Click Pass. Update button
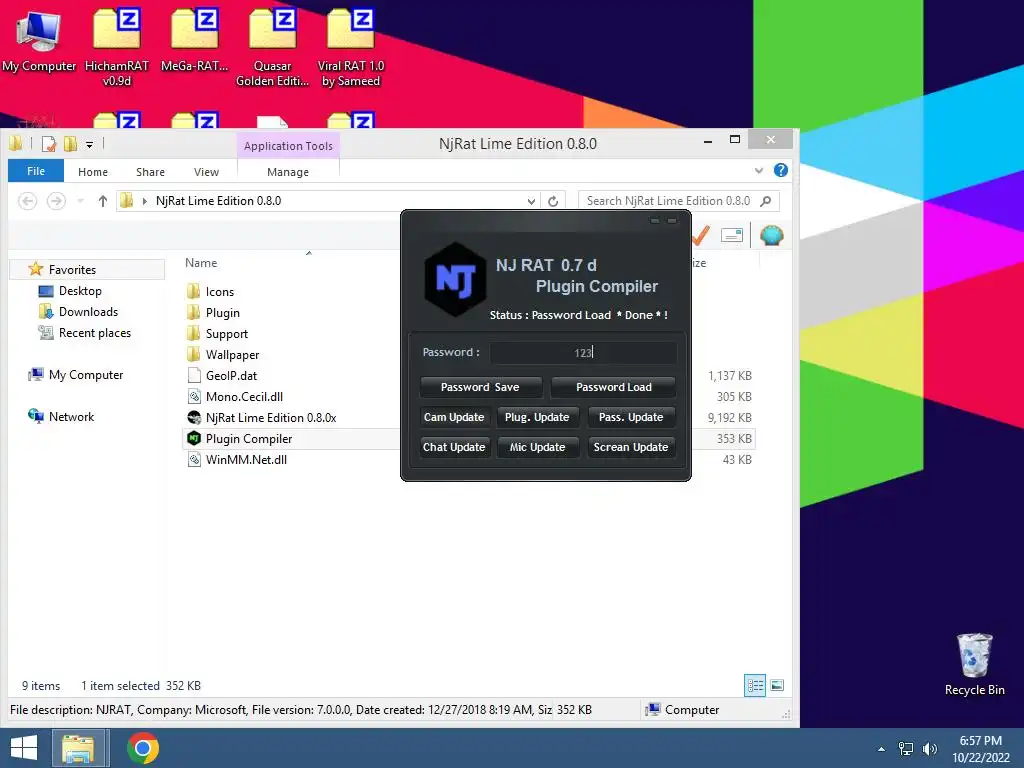Screen dimensions: 1024x768 631,417
